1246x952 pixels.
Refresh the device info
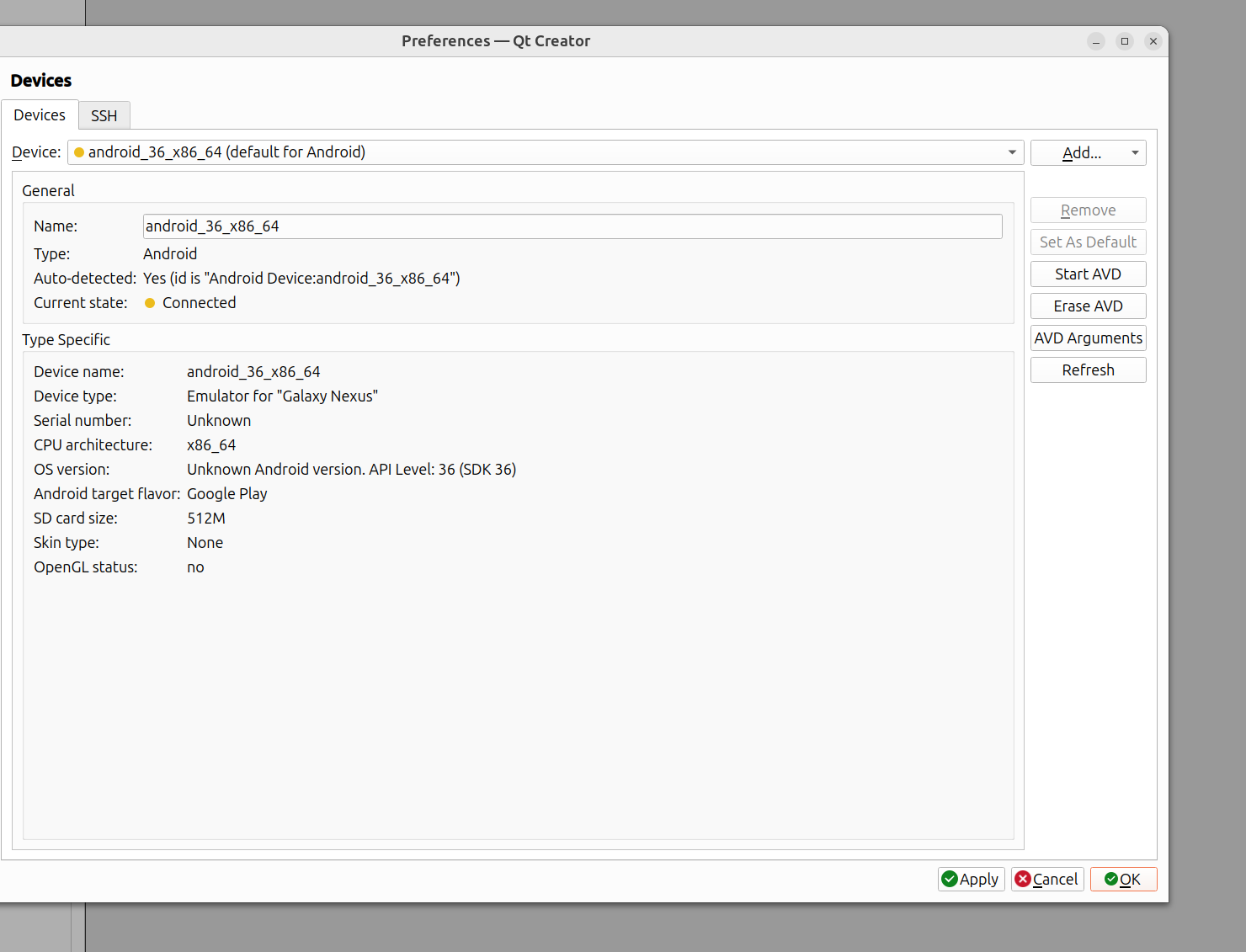[x=1088, y=370]
